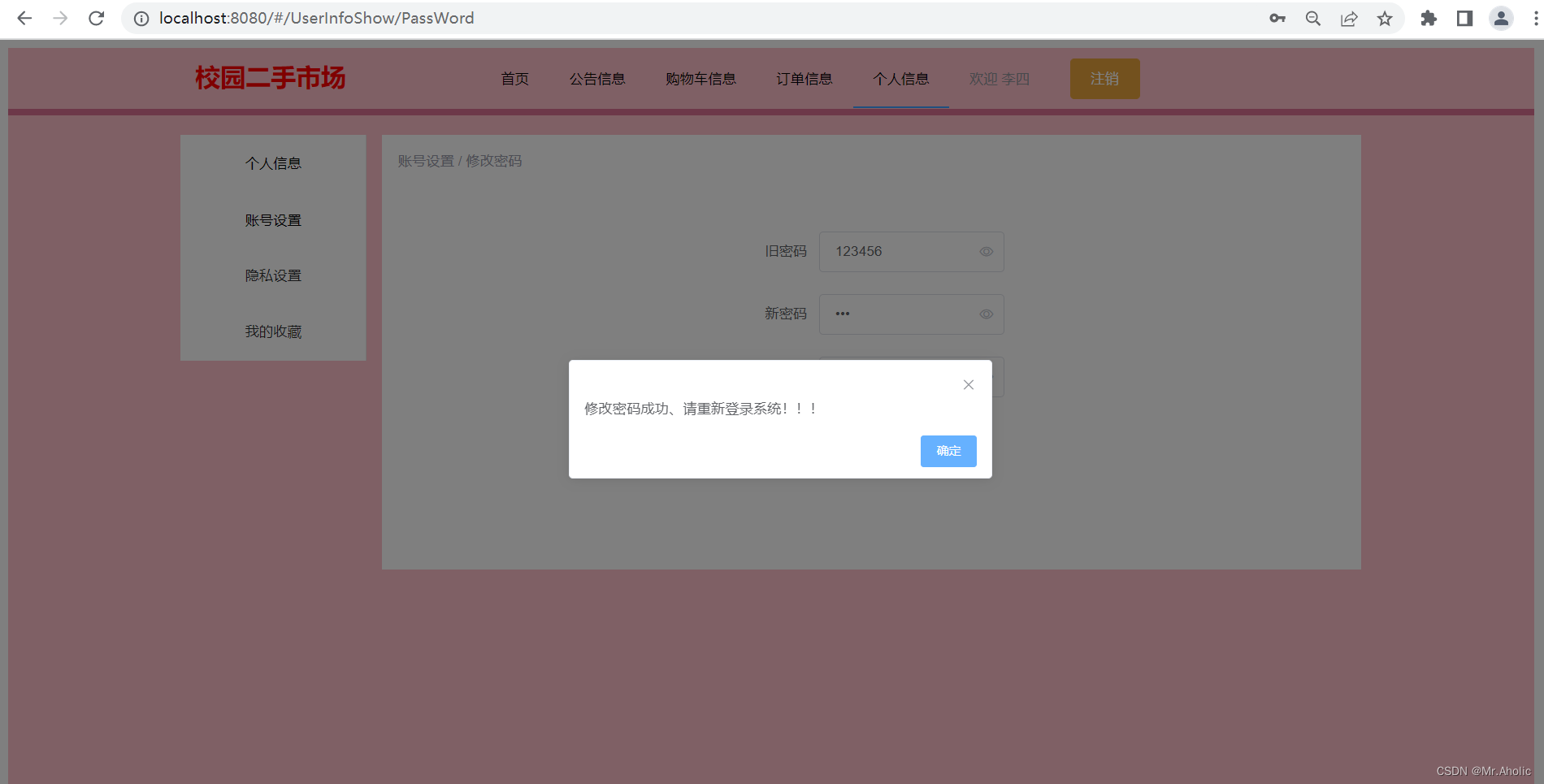Click the browser address bar URL
Image resolution: width=1544 pixels, height=784 pixels.
click(x=317, y=18)
